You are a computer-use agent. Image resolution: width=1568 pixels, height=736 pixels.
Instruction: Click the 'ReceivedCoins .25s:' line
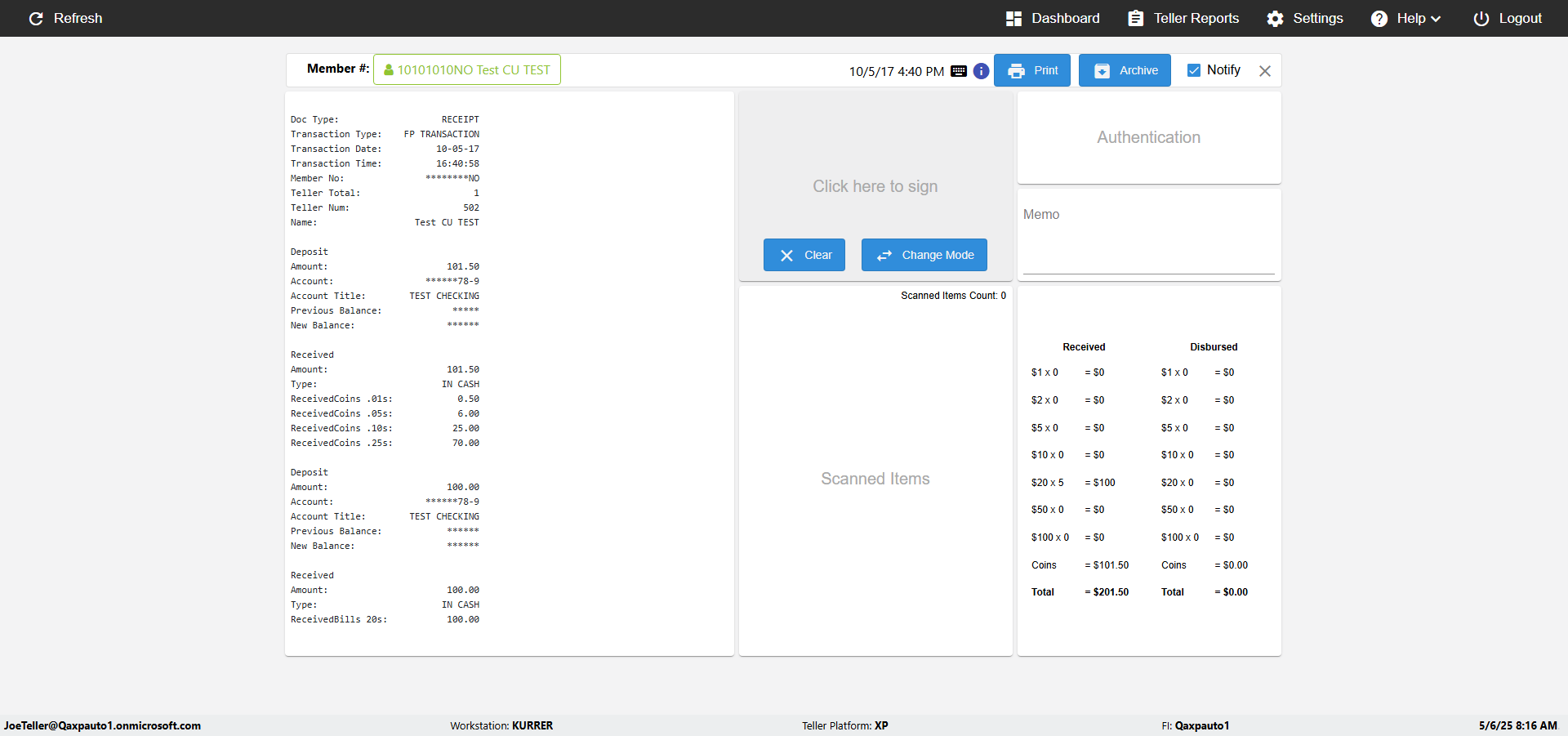click(385, 443)
